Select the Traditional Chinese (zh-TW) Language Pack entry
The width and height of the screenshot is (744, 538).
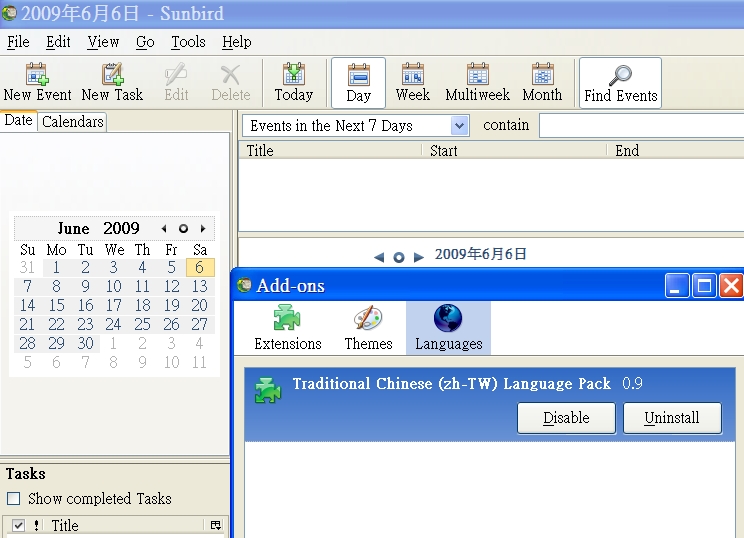pyautogui.click(x=490, y=405)
